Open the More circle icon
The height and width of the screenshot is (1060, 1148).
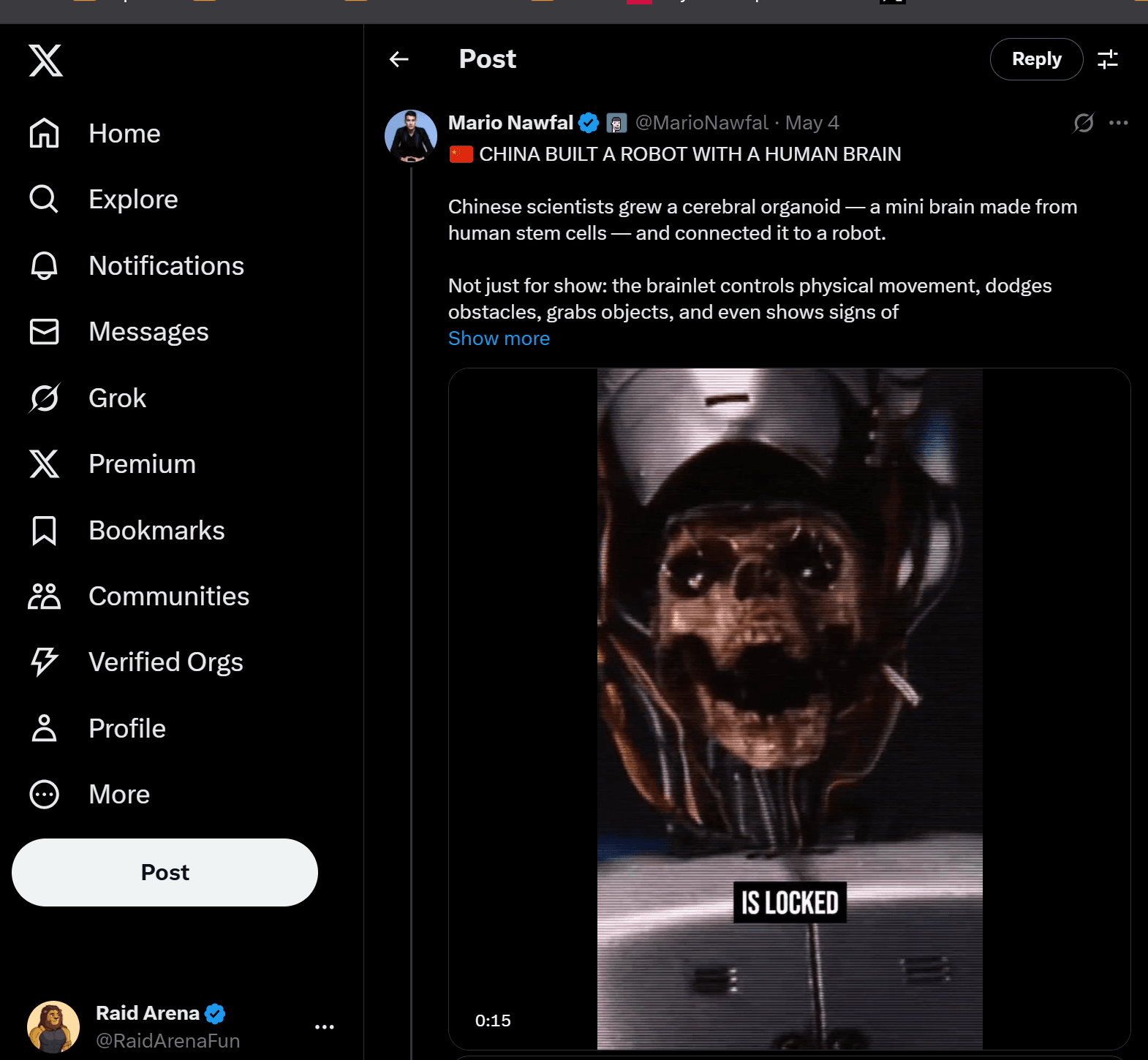coord(44,794)
